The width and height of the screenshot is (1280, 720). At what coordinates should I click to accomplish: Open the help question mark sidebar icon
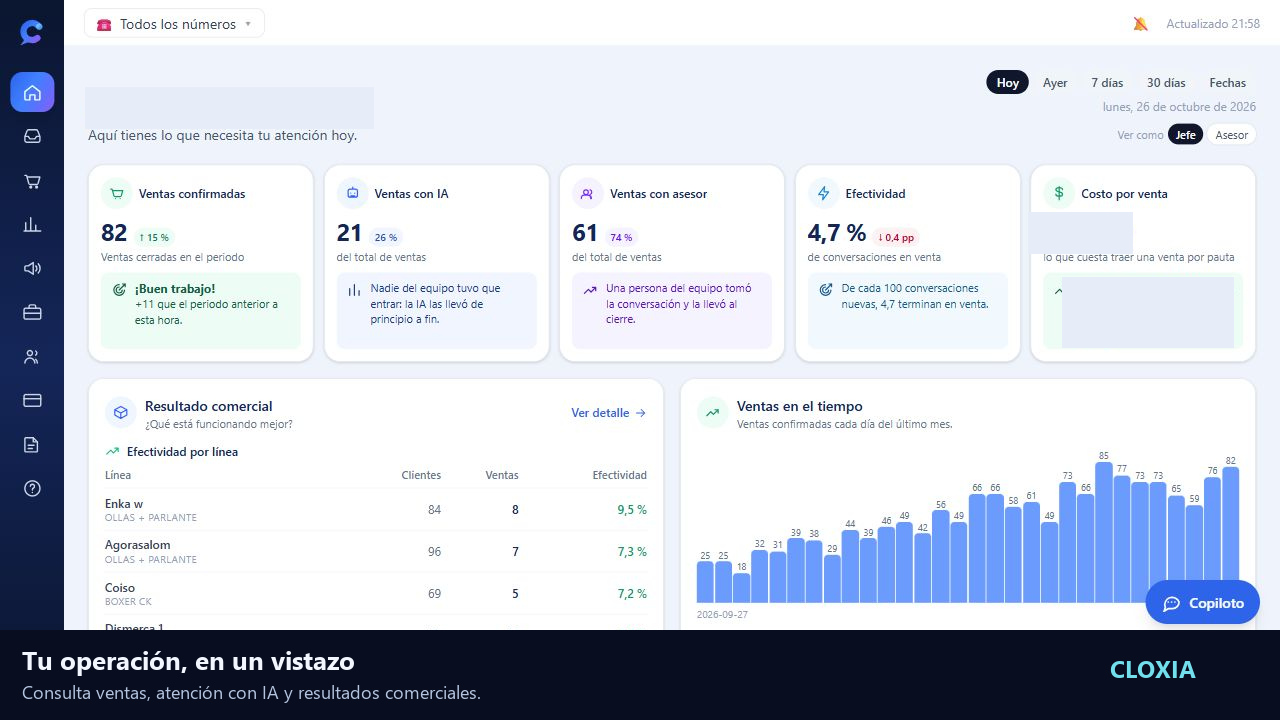(32, 488)
